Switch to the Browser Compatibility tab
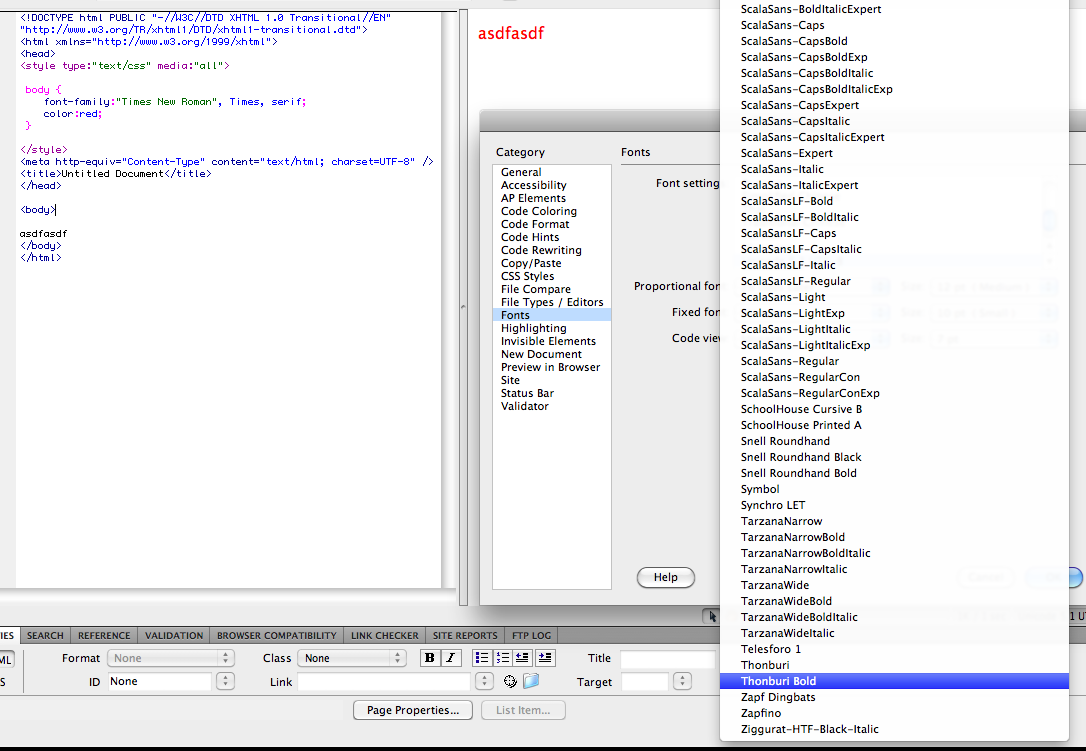Viewport: 1086px width, 751px height. (x=276, y=635)
